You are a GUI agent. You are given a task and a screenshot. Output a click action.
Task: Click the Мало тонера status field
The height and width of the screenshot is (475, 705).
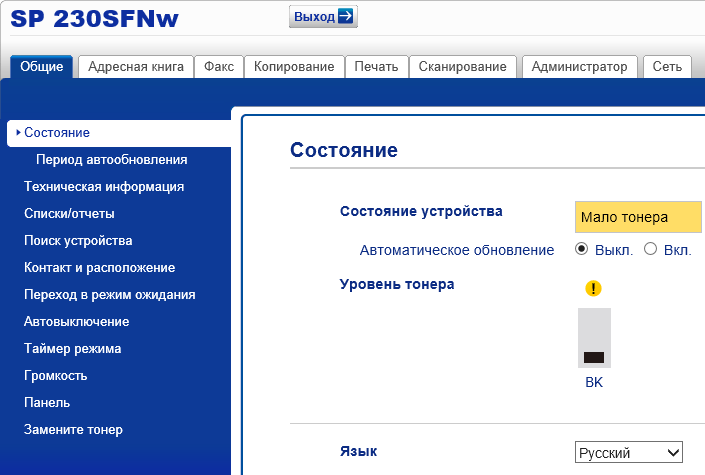[x=638, y=217]
